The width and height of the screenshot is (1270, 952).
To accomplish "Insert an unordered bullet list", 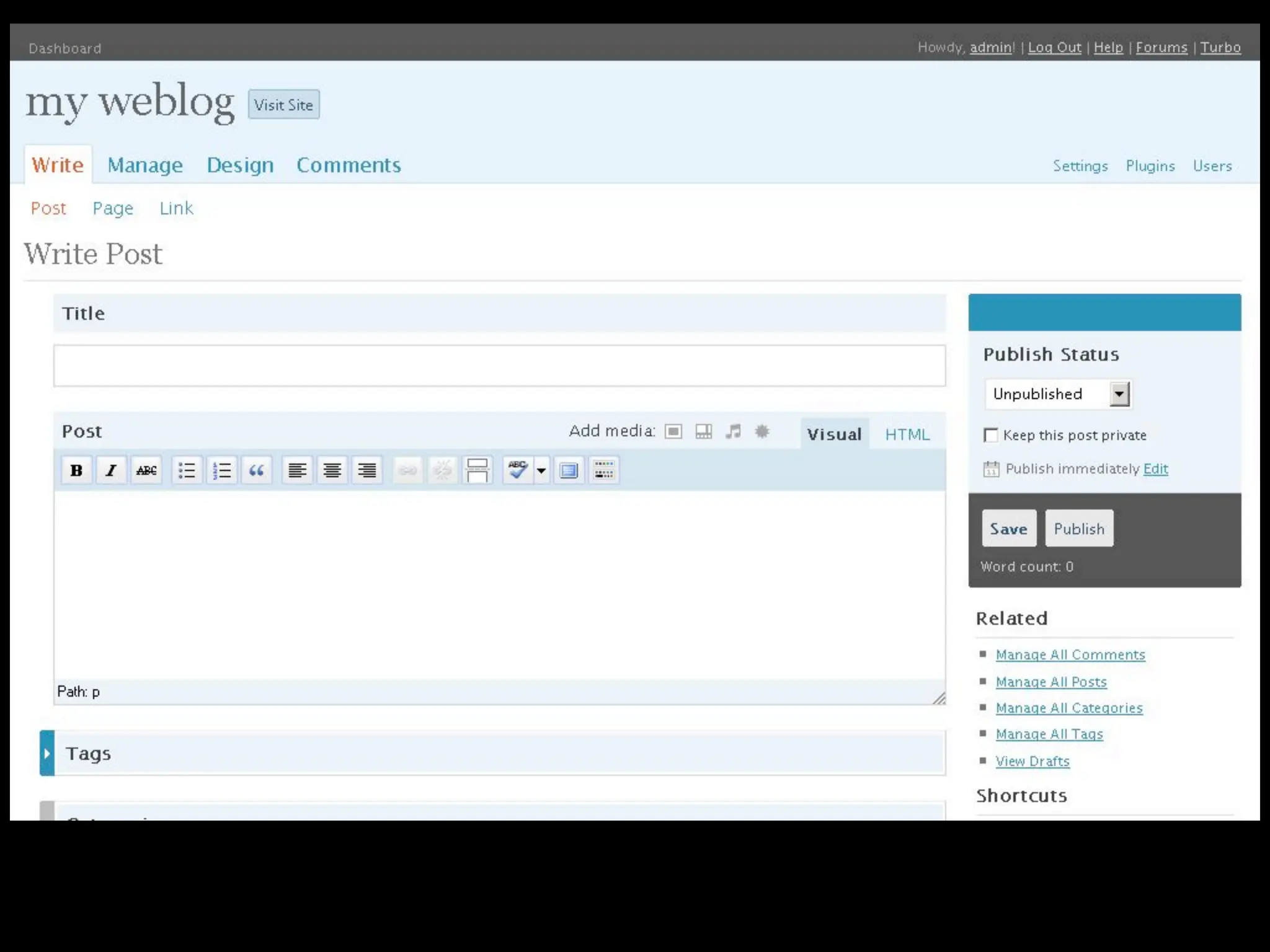I will [187, 470].
